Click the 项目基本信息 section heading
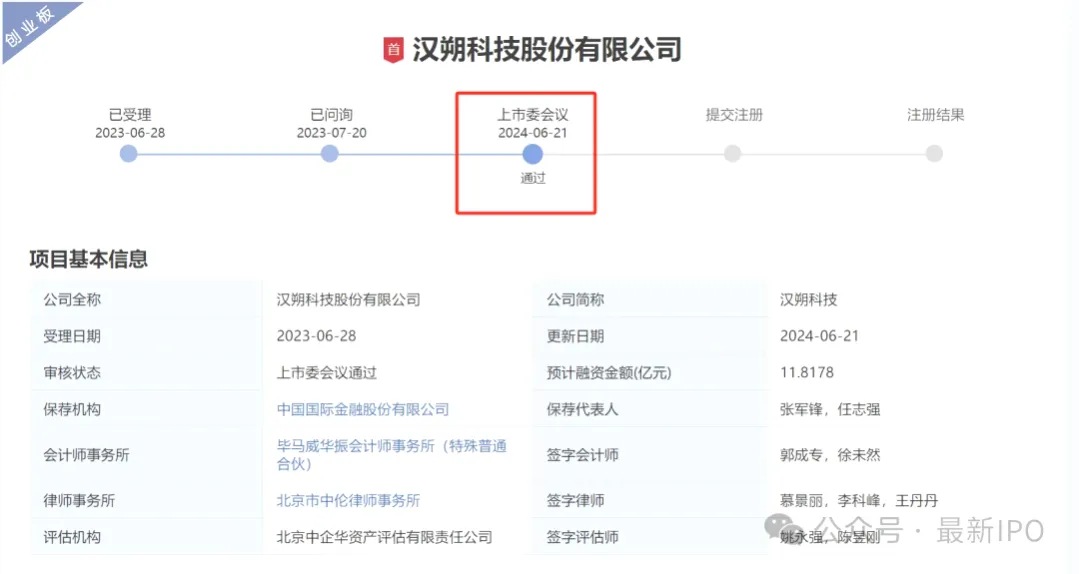1080x574 pixels. tap(89, 259)
